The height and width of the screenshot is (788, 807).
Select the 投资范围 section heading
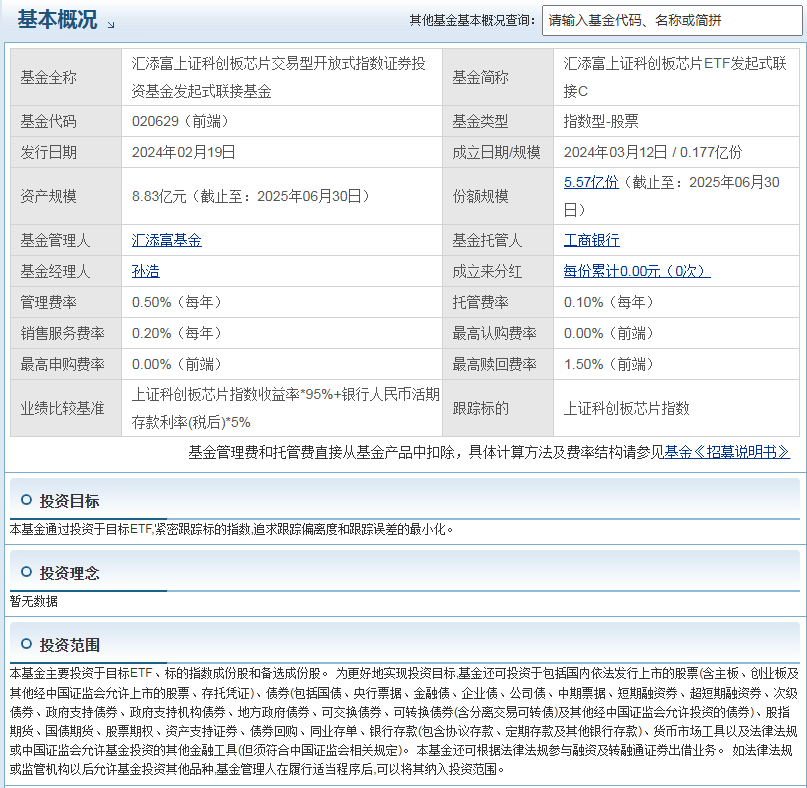[x=69, y=645]
